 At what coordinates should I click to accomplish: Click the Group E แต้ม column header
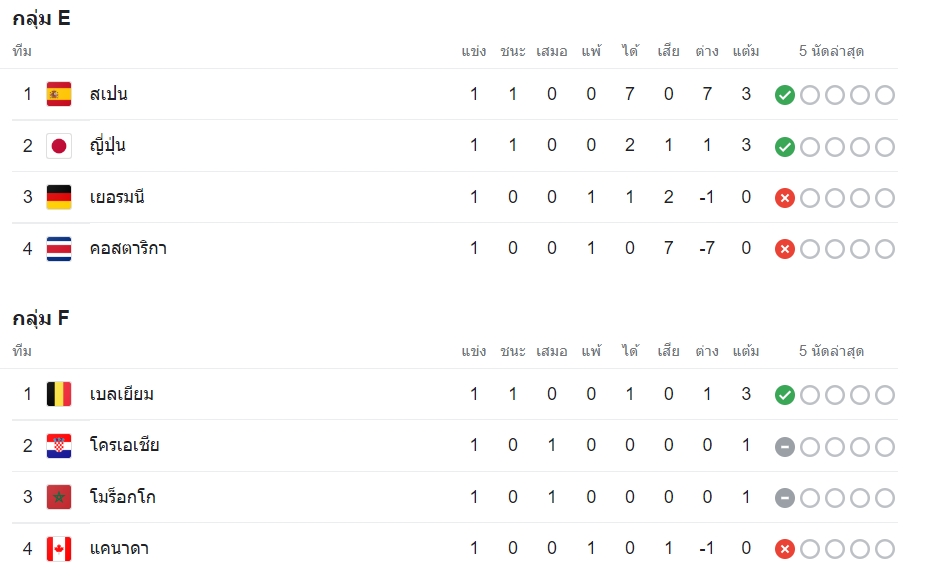(x=746, y=52)
